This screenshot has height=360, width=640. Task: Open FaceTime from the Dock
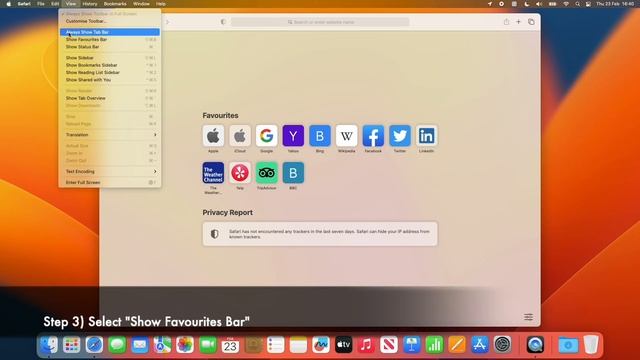(208, 345)
